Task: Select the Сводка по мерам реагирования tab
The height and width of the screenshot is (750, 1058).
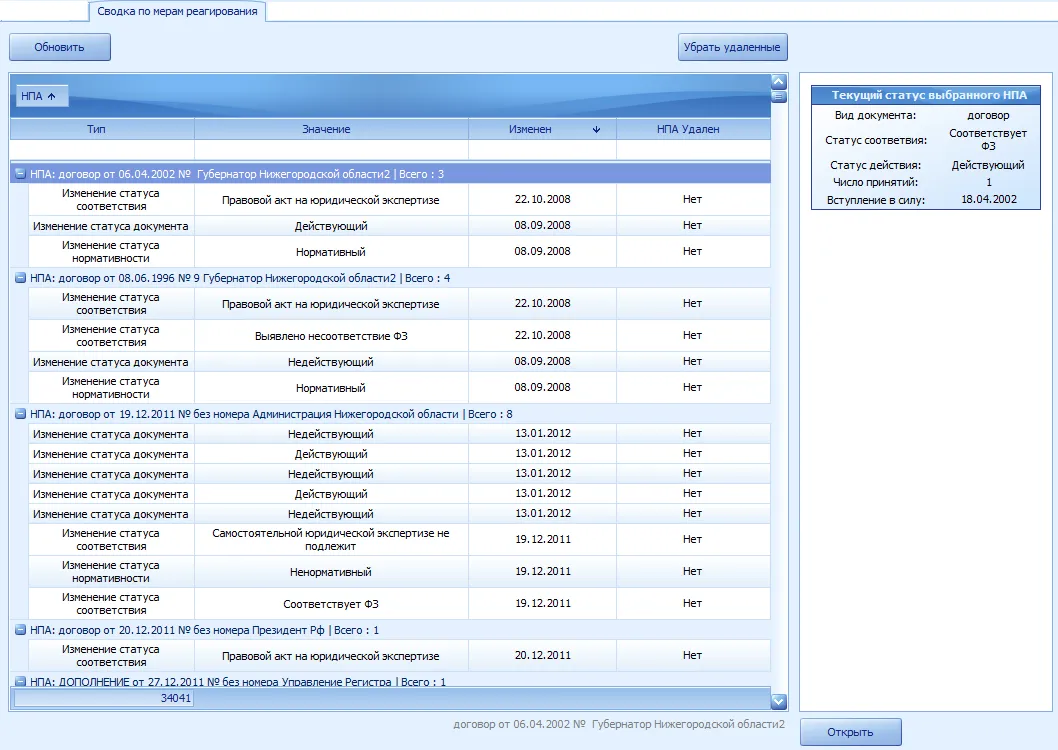Action: pos(177,11)
